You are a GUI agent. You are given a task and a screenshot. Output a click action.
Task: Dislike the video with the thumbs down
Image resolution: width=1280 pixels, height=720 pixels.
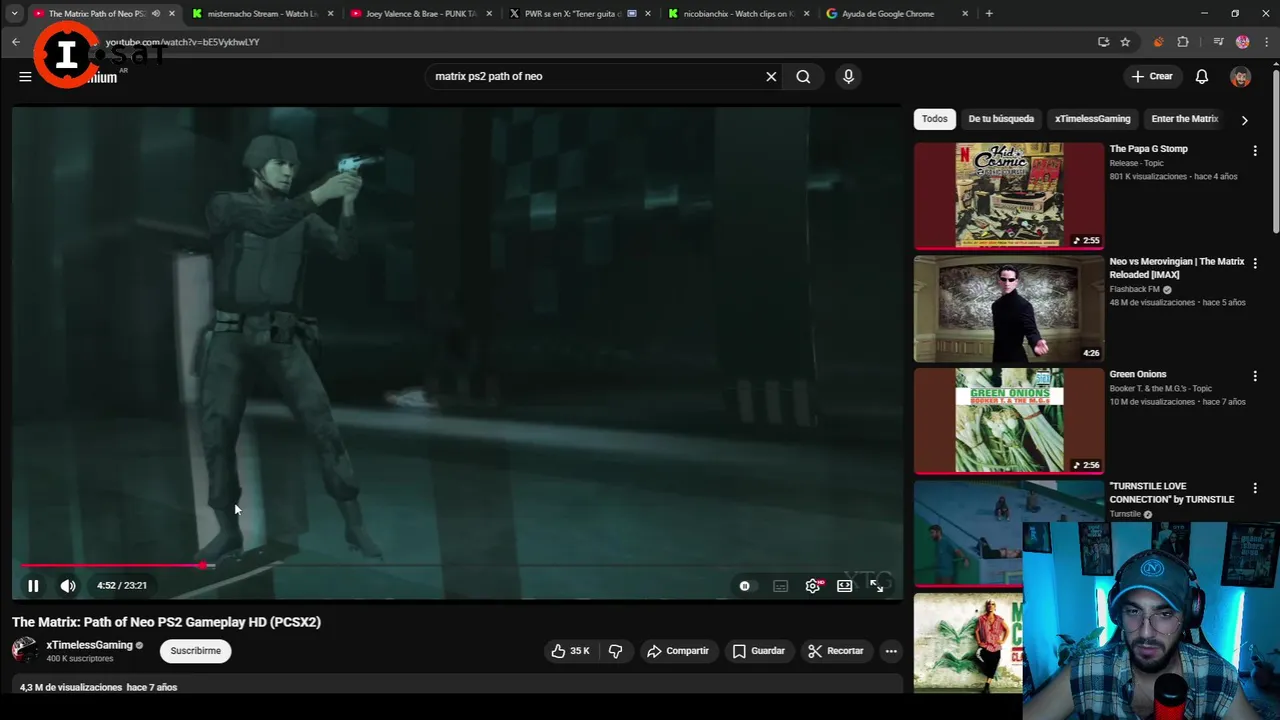(x=616, y=651)
